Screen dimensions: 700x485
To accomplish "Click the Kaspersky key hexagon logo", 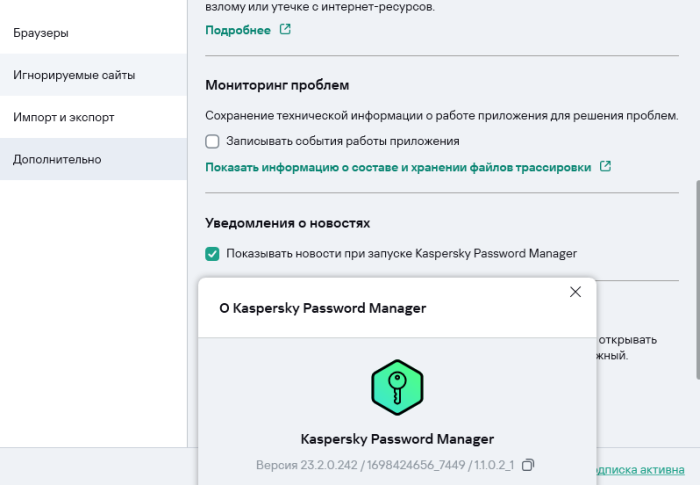I will click(397, 388).
